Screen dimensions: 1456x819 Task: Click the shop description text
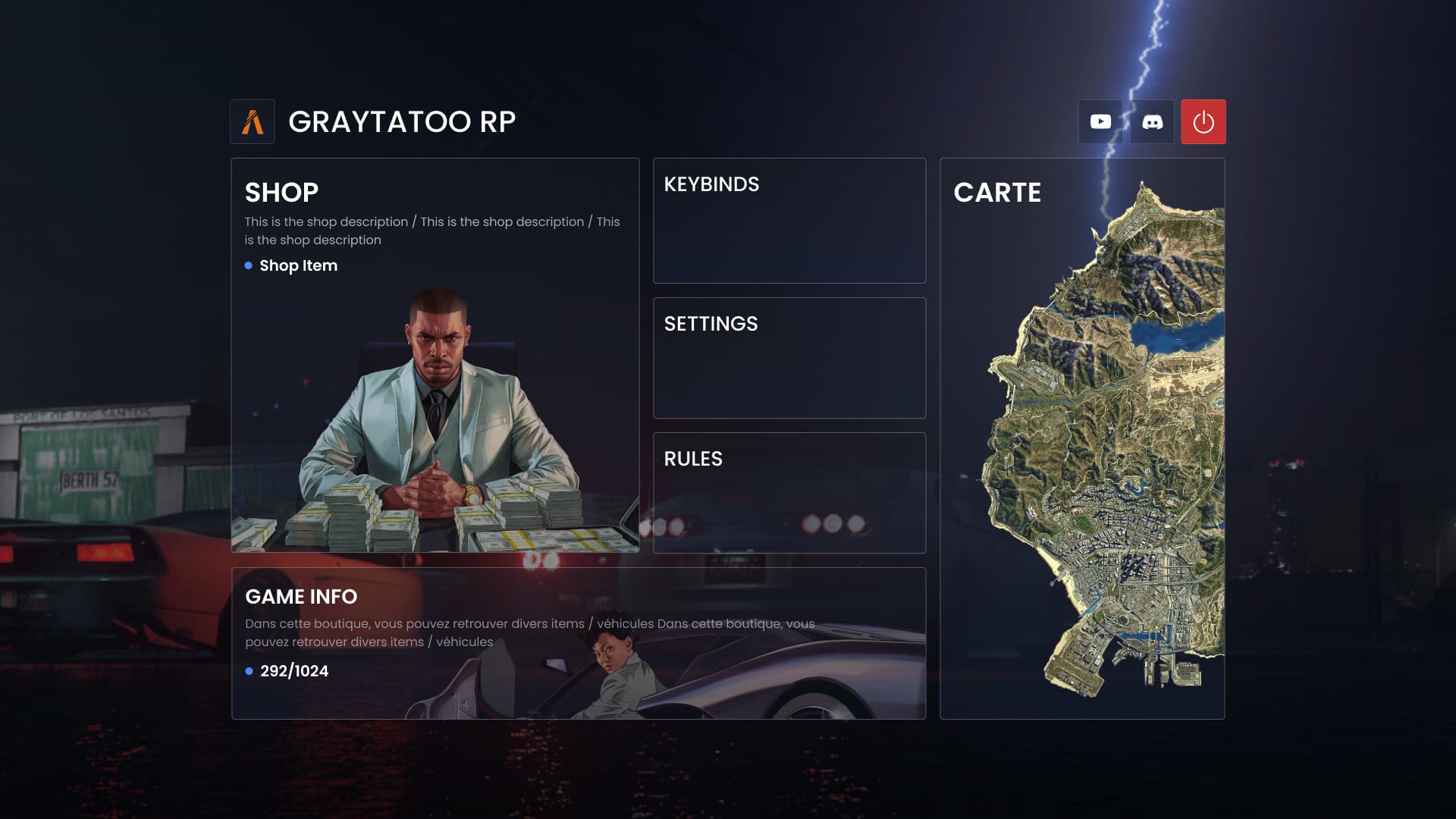432,231
